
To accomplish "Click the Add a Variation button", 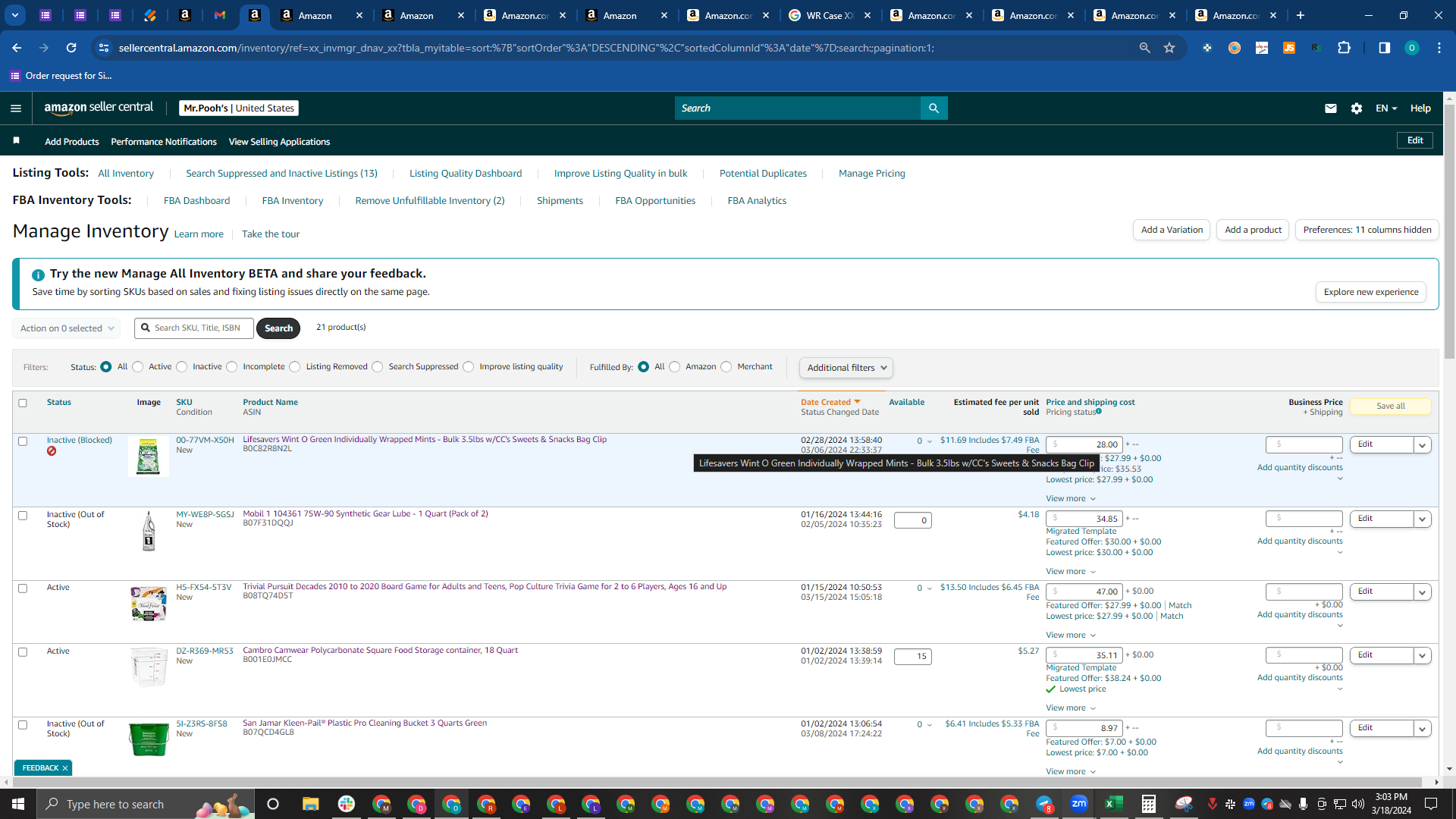I will (1172, 230).
